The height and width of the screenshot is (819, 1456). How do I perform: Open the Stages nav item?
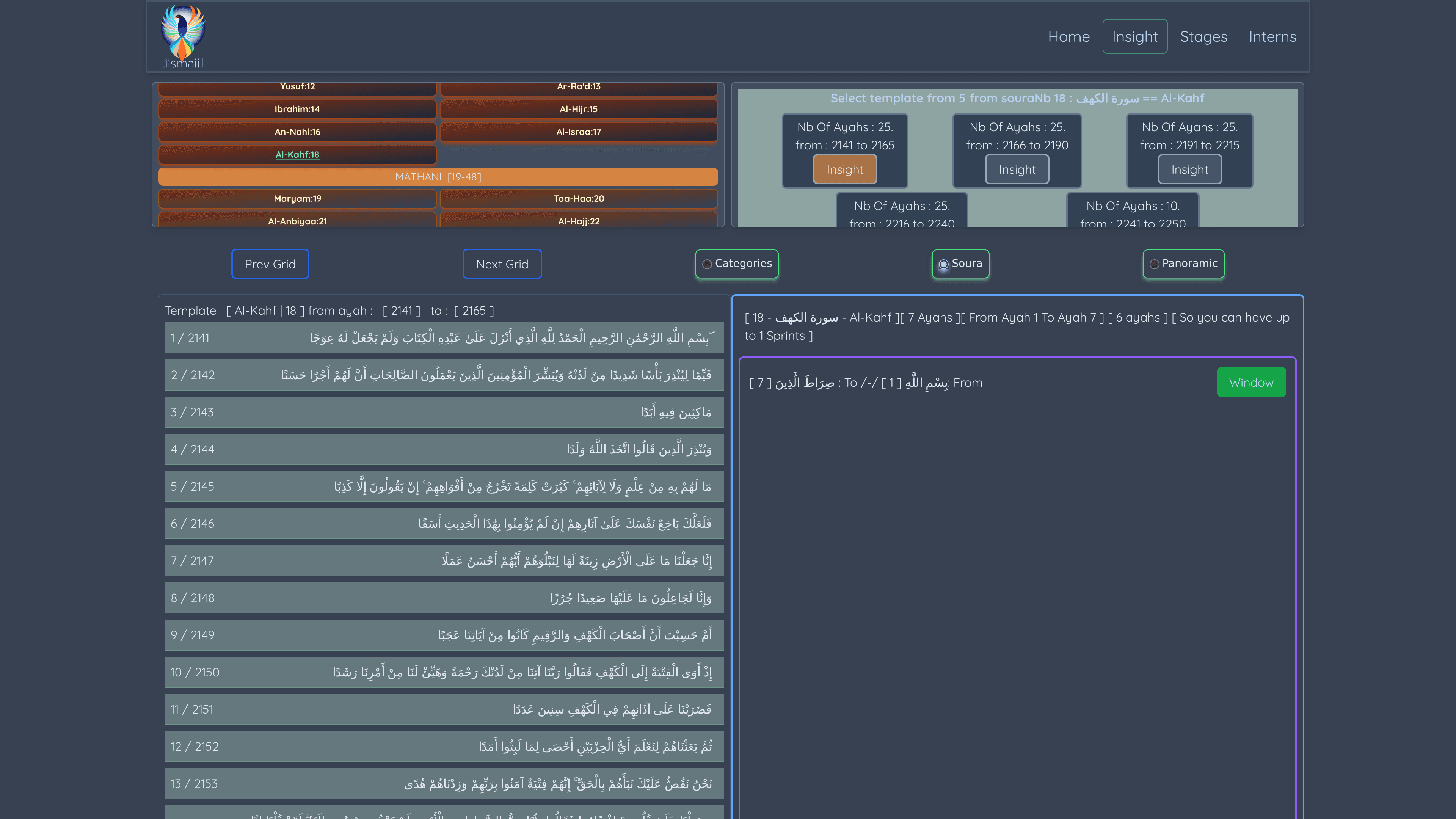[x=1203, y=37]
